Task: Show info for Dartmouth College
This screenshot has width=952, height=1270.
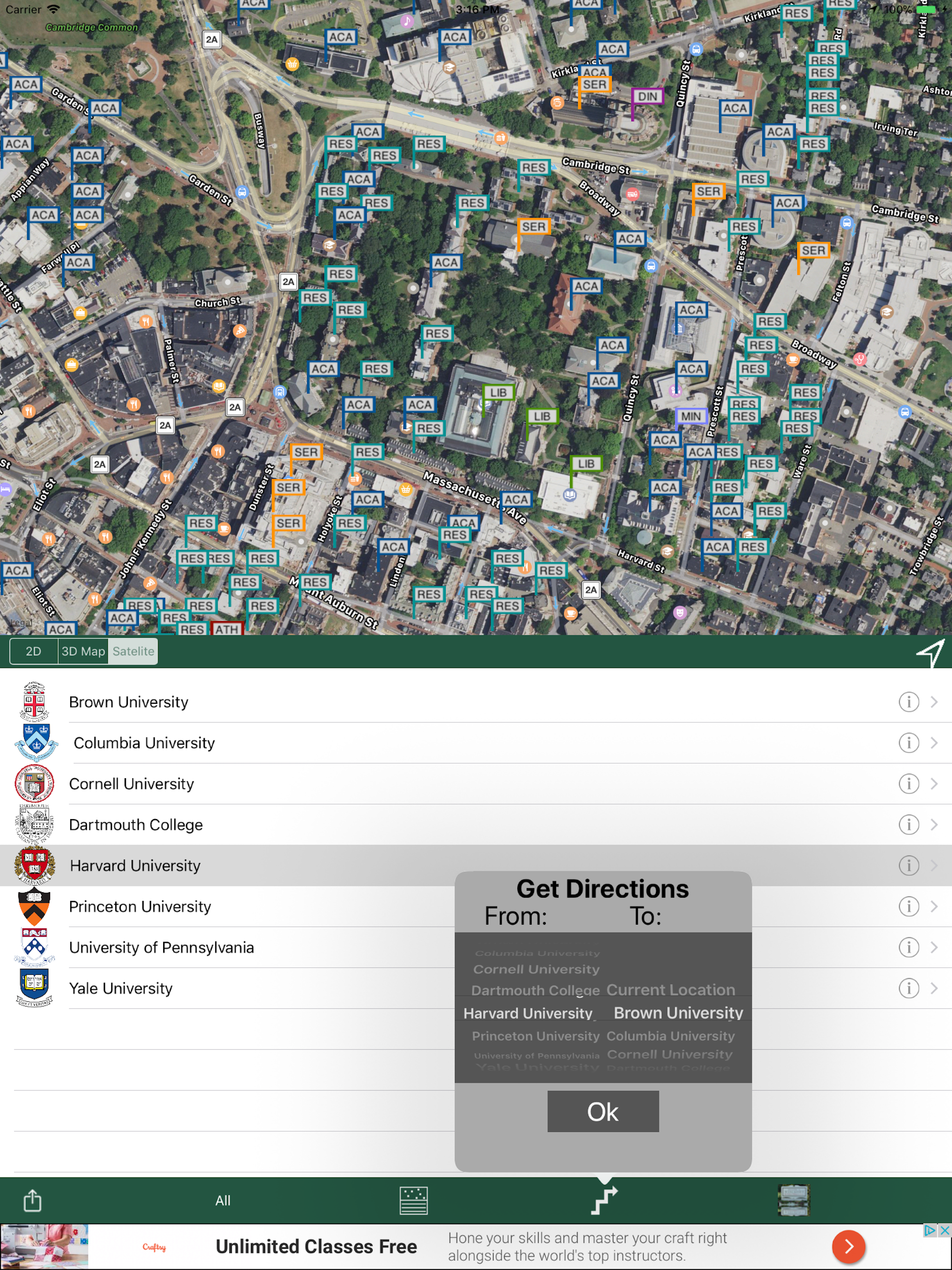Action: pos(908,825)
